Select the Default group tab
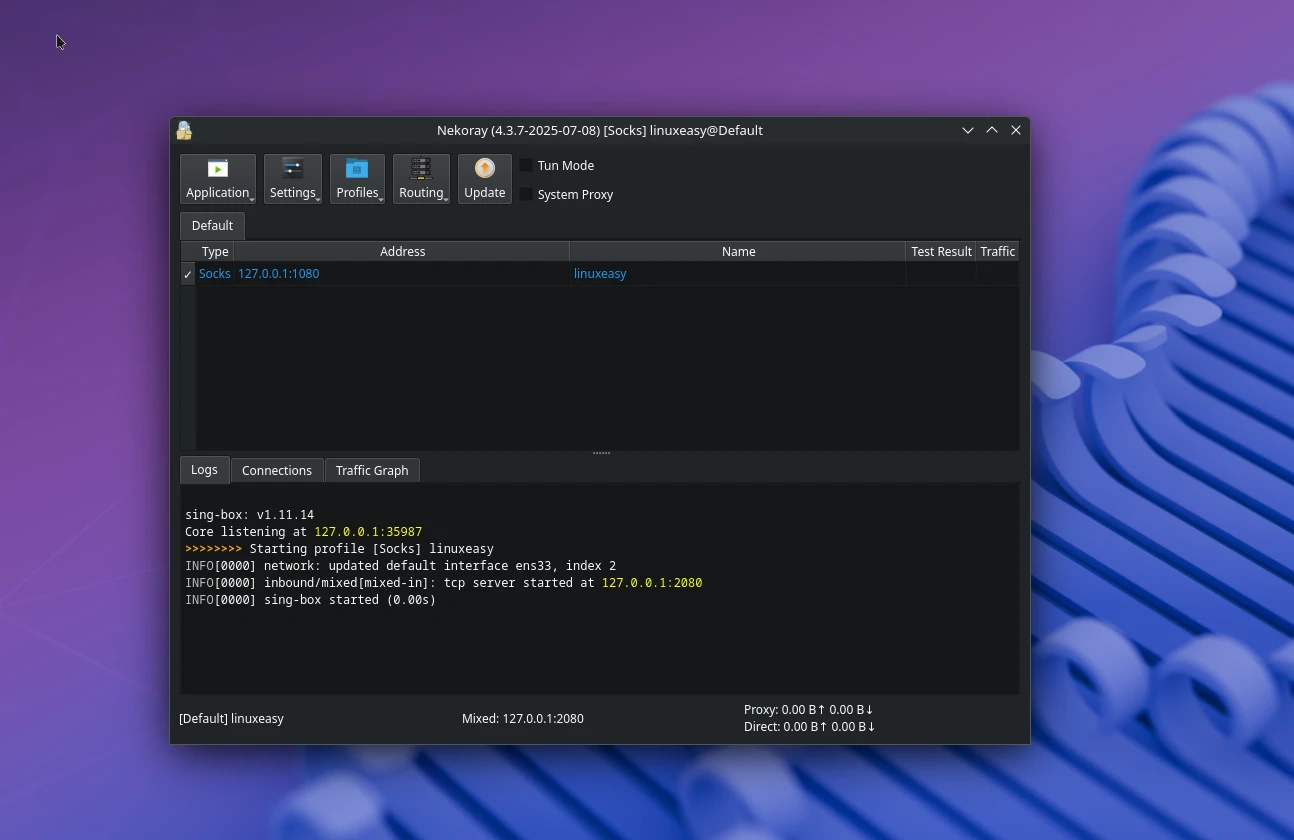 point(212,225)
